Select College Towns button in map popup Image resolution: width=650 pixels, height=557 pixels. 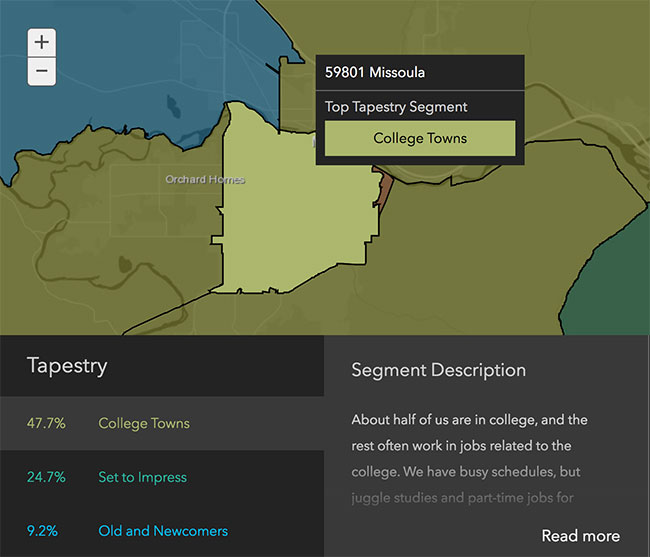pos(420,139)
